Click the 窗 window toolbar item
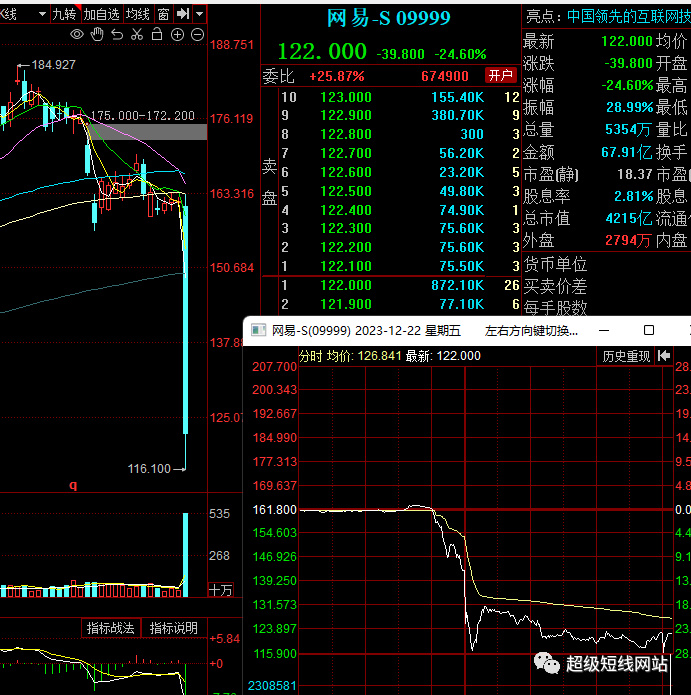This screenshot has width=691, height=695. pyautogui.click(x=163, y=15)
